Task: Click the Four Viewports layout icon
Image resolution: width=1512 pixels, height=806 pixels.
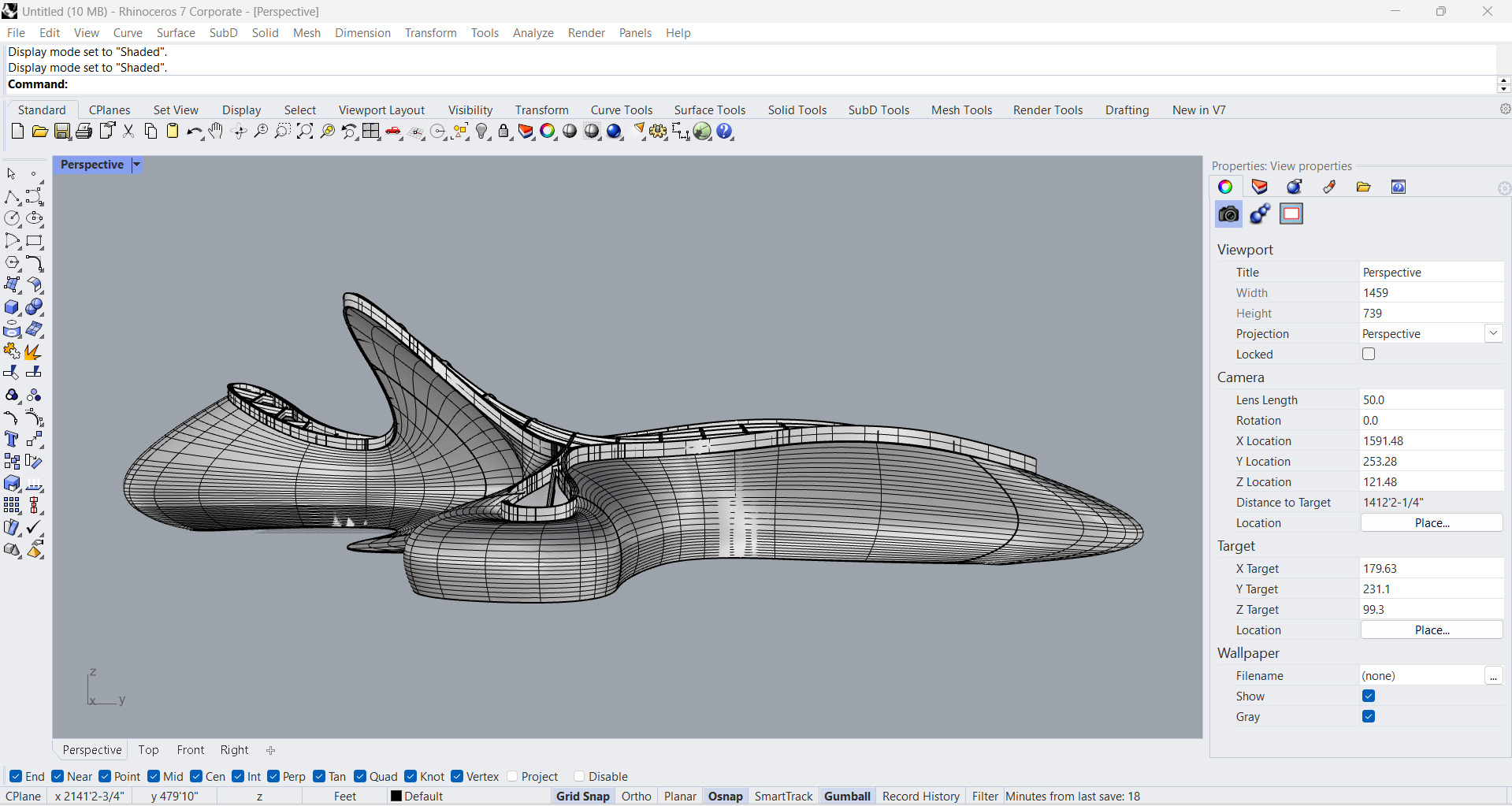Action: click(371, 132)
